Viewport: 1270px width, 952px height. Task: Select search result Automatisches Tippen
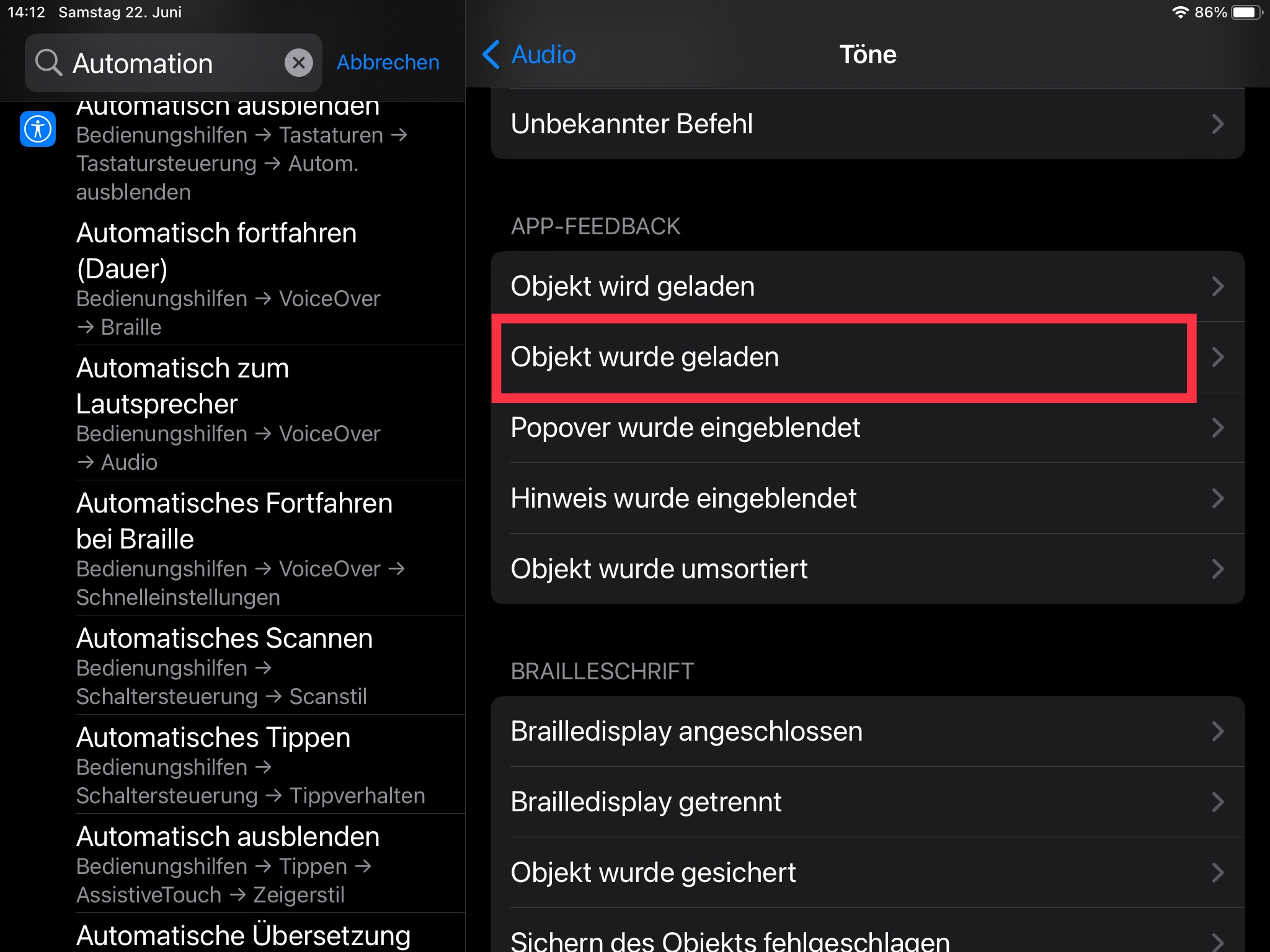(248, 765)
